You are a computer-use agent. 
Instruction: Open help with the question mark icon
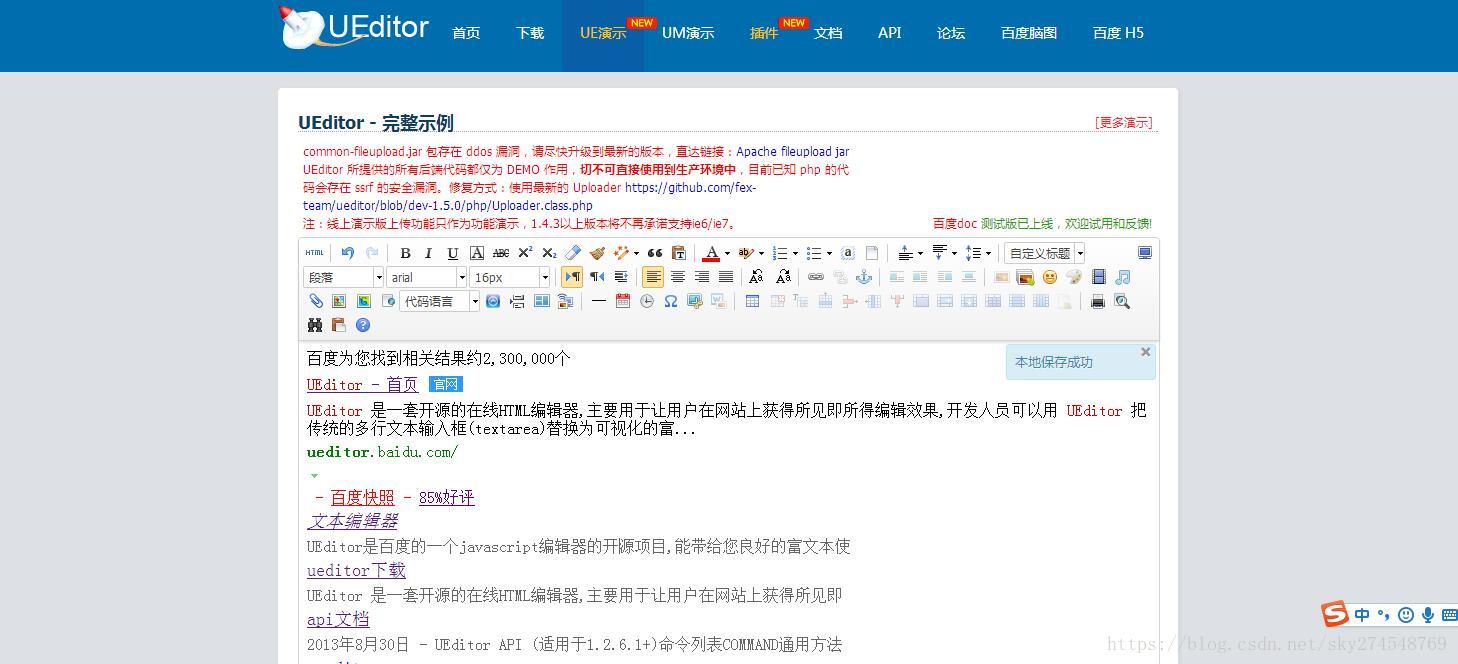(x=363, y=325)
